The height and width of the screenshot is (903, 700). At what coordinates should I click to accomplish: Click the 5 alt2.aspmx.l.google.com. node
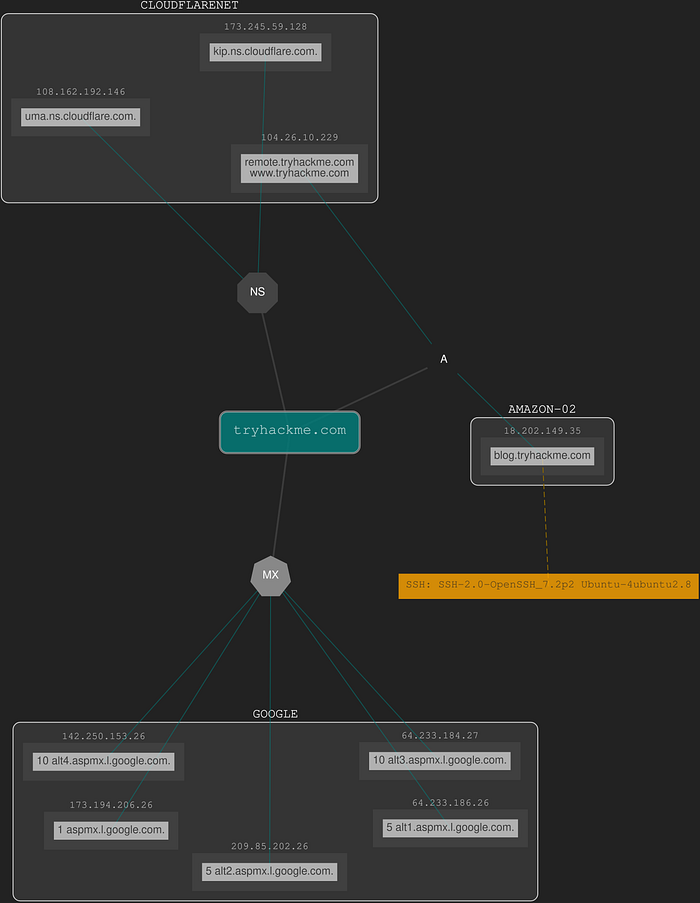pos(269,872)
